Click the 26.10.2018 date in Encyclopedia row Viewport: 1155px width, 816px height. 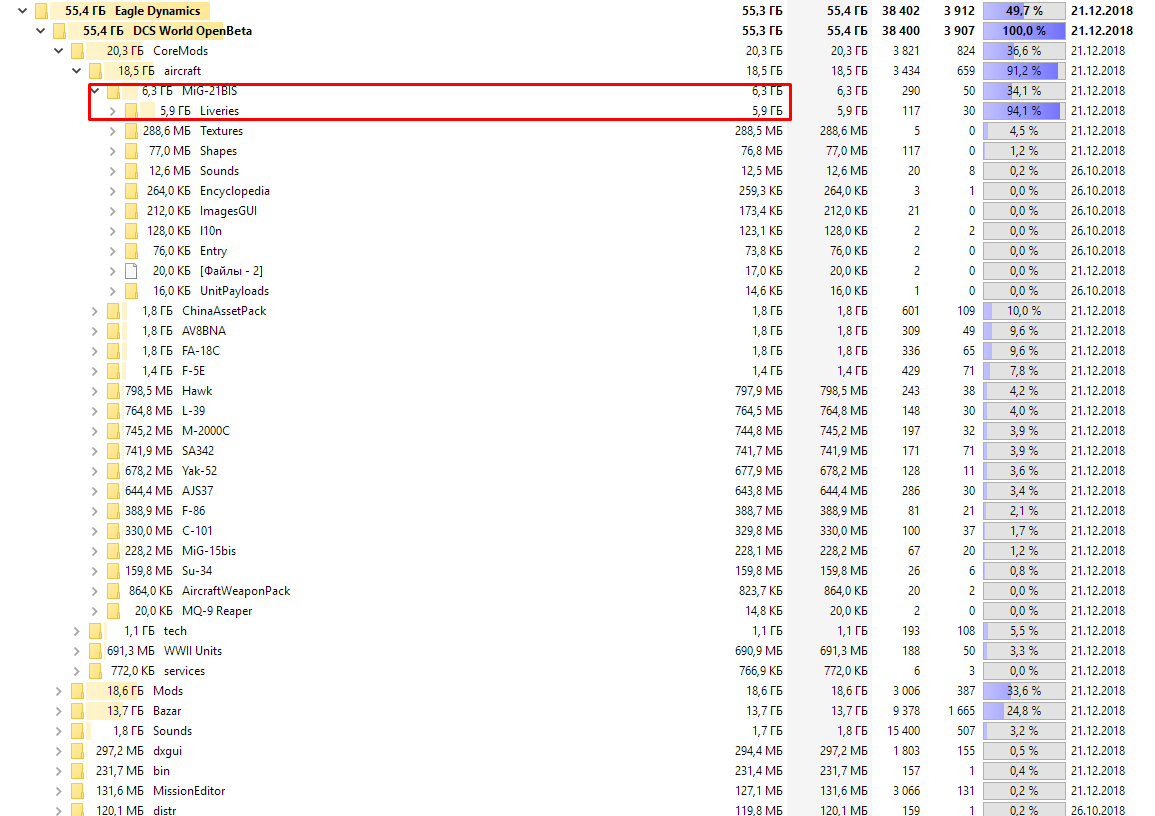click(1098, 191)
